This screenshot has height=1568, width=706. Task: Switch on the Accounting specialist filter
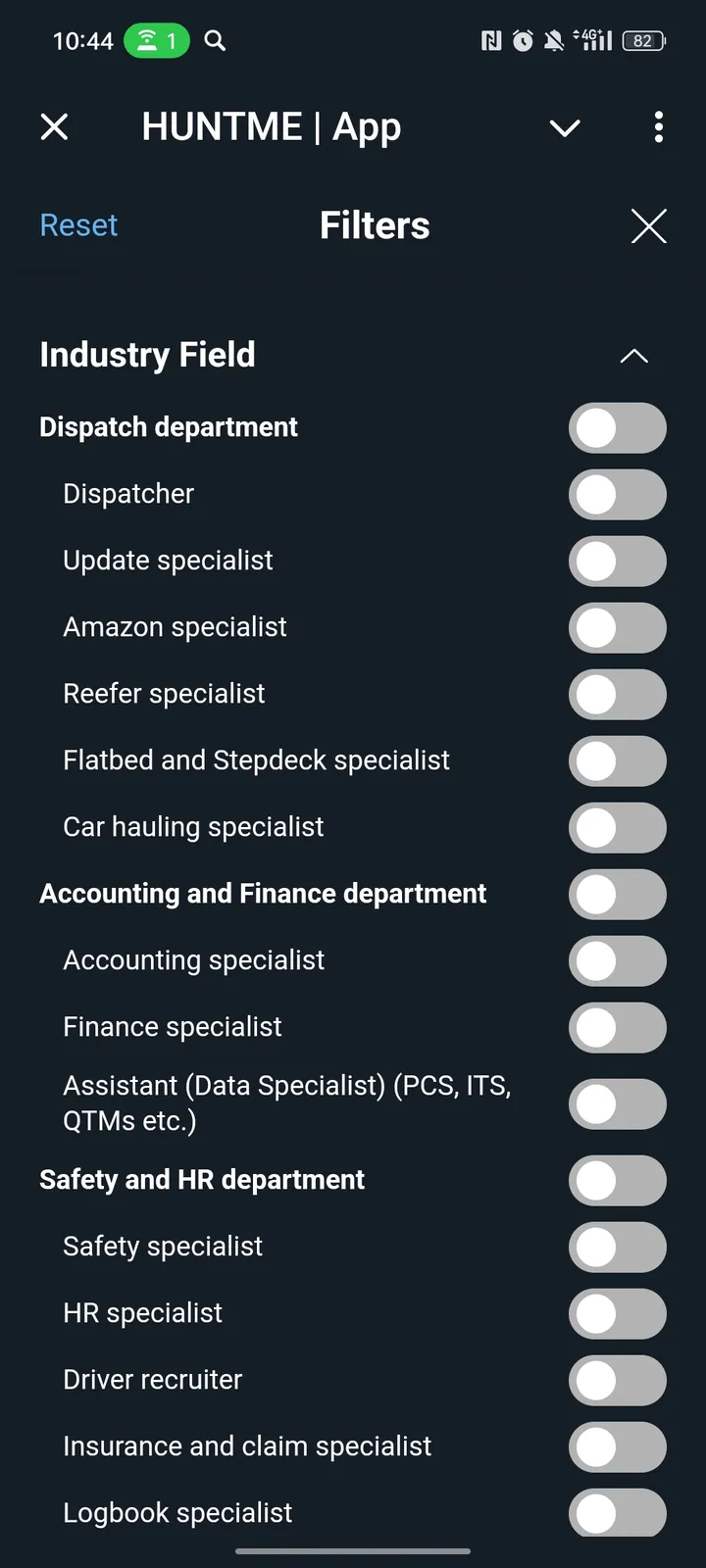pos(618,960)
